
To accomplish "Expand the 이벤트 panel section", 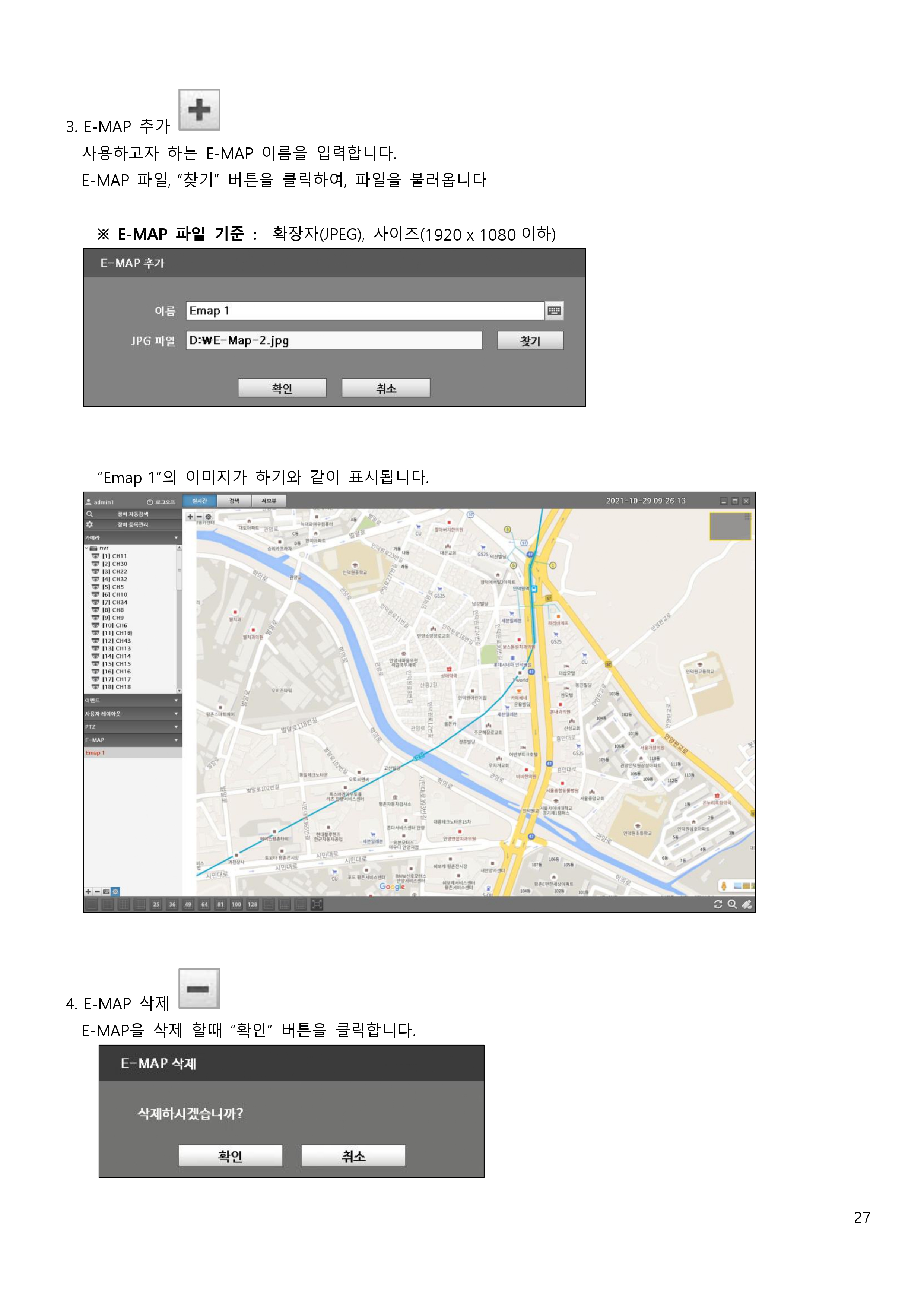I will point(176,701).
